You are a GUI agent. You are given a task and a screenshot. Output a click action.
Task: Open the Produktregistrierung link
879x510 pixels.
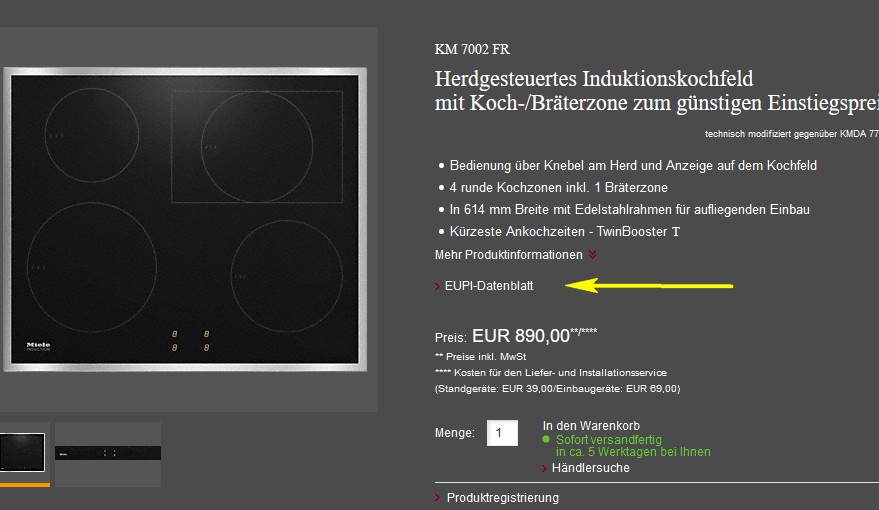coord(502,498)
